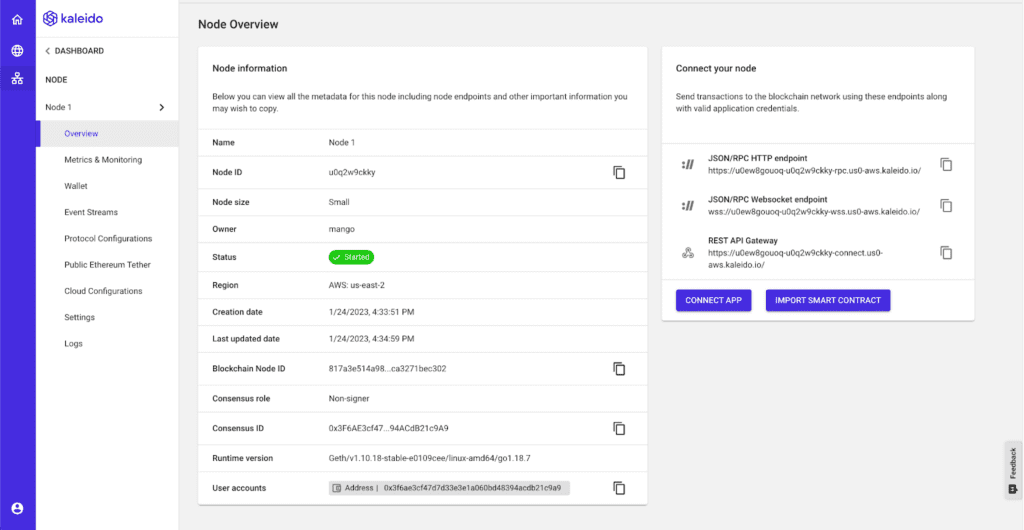The width and height of the screenshot is (1024, 530).
Task: Copy the Blockchain Node ID
Action: (619, 369)
